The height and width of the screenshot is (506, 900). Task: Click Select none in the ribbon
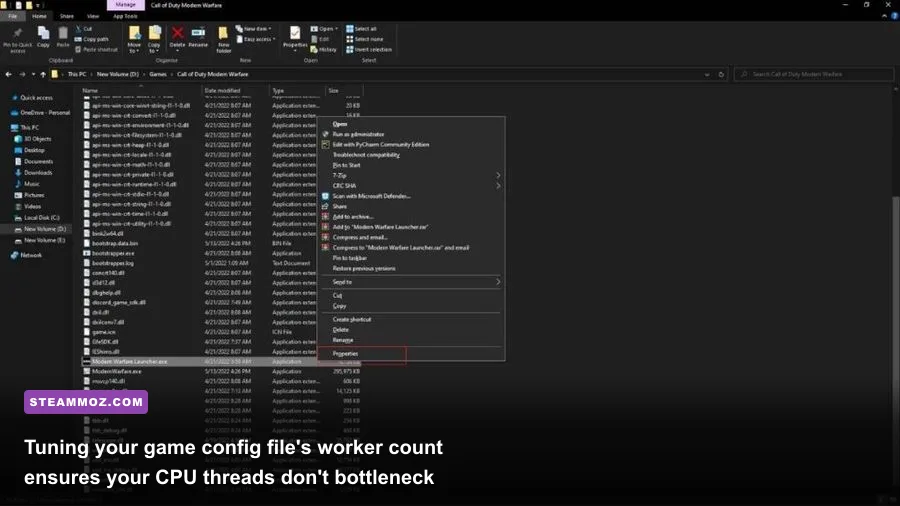point(364,39)
